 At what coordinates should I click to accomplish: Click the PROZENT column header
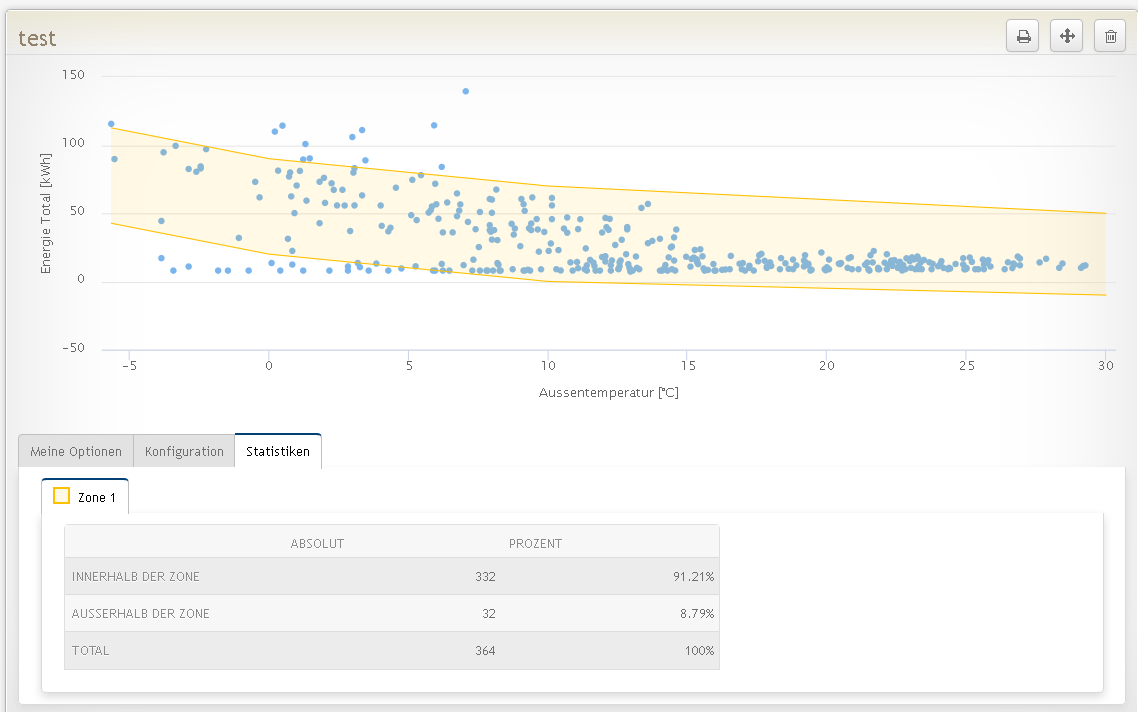pos(536,544)
